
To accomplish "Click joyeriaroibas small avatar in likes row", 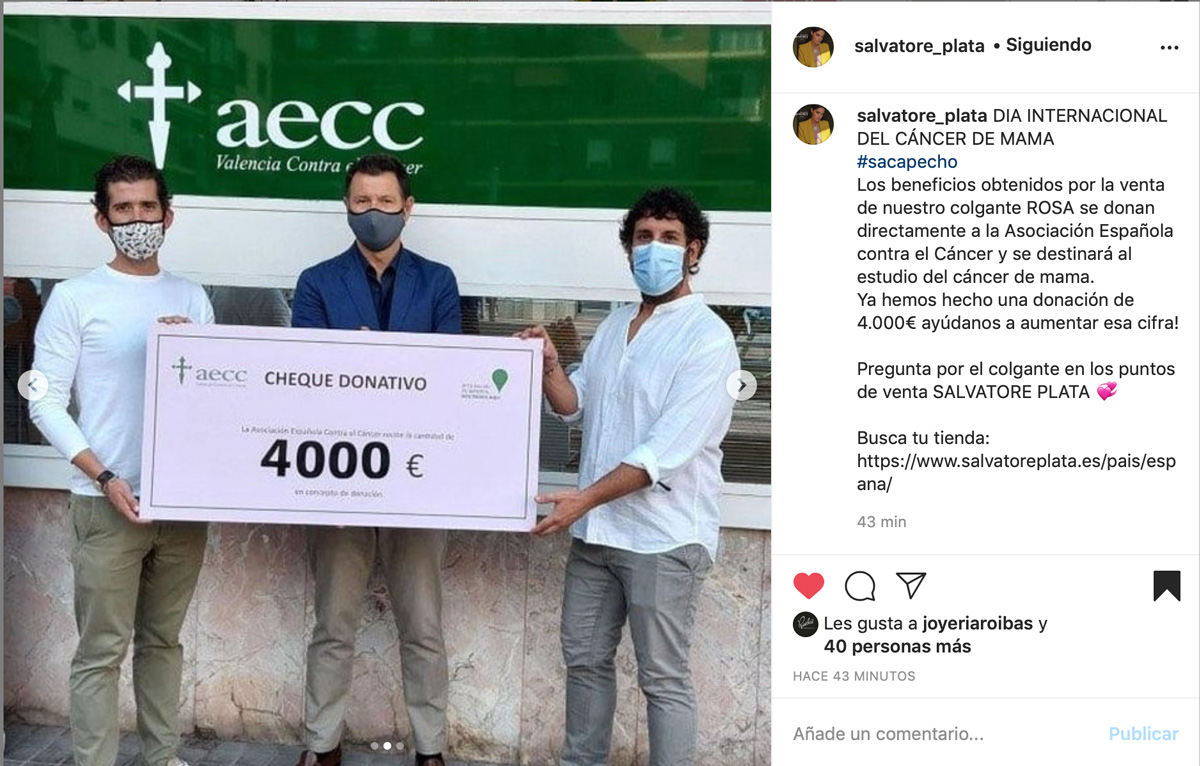I will click(805, 624).
